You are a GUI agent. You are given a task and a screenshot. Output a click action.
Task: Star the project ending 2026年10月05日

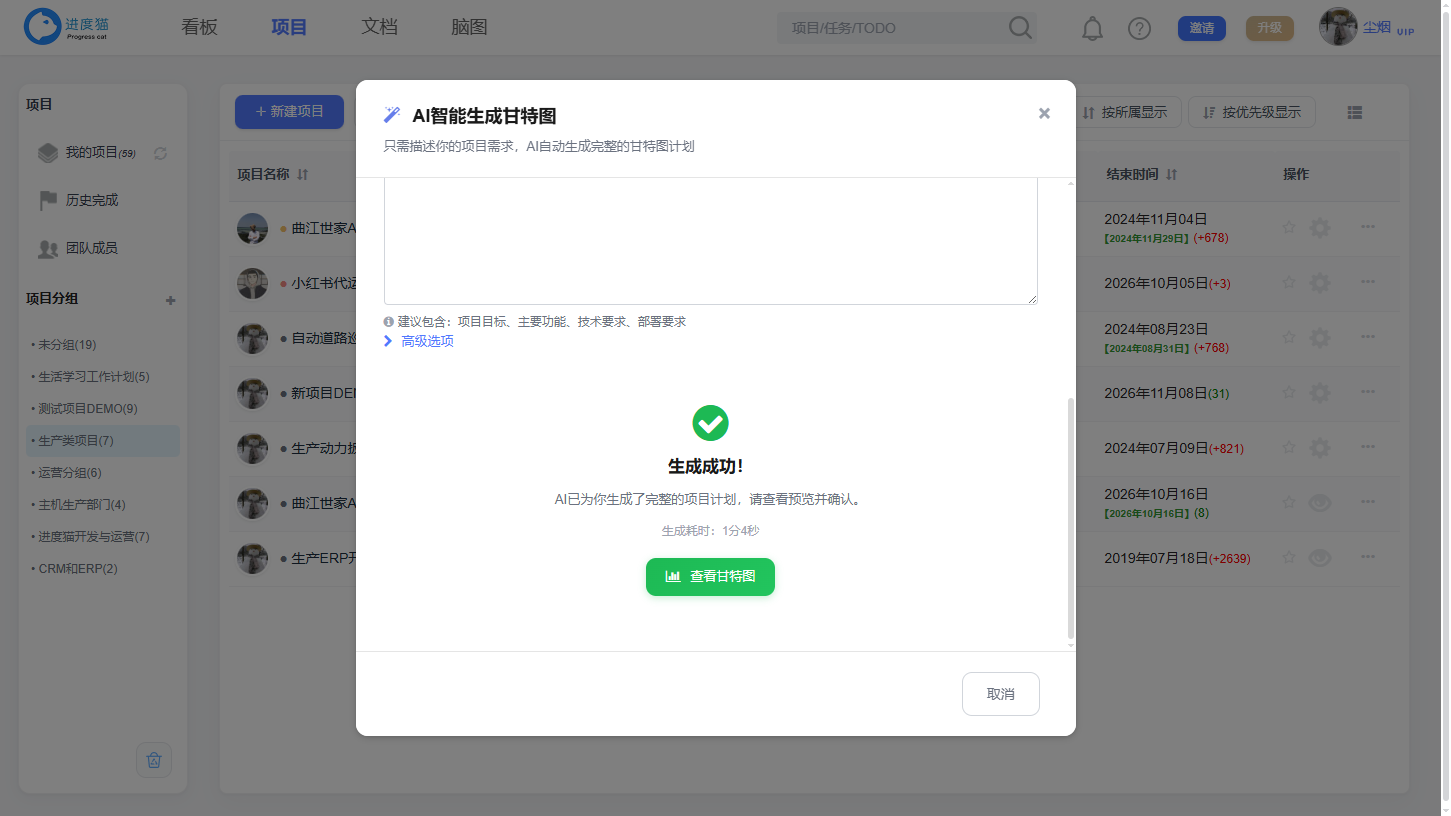(1289, 283)
